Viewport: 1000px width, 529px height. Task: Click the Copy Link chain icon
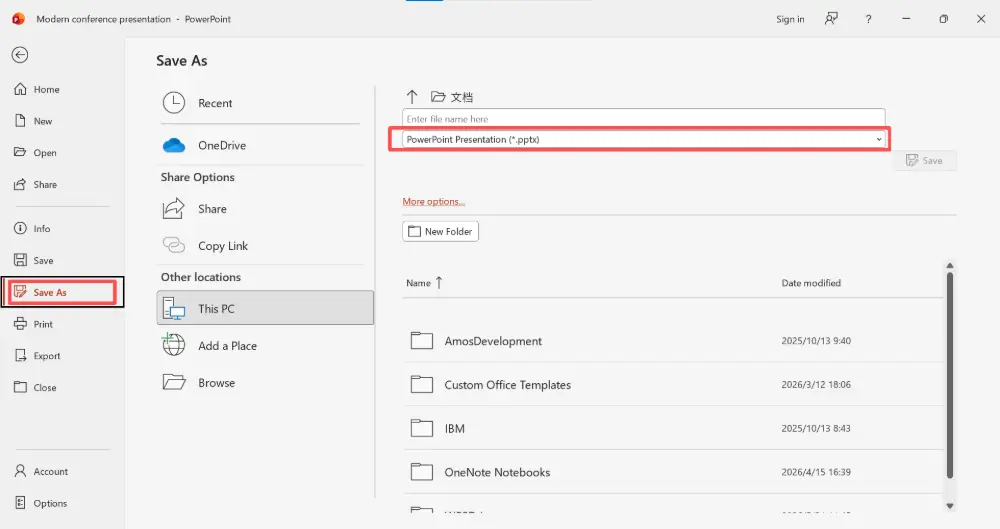(173, 245)
